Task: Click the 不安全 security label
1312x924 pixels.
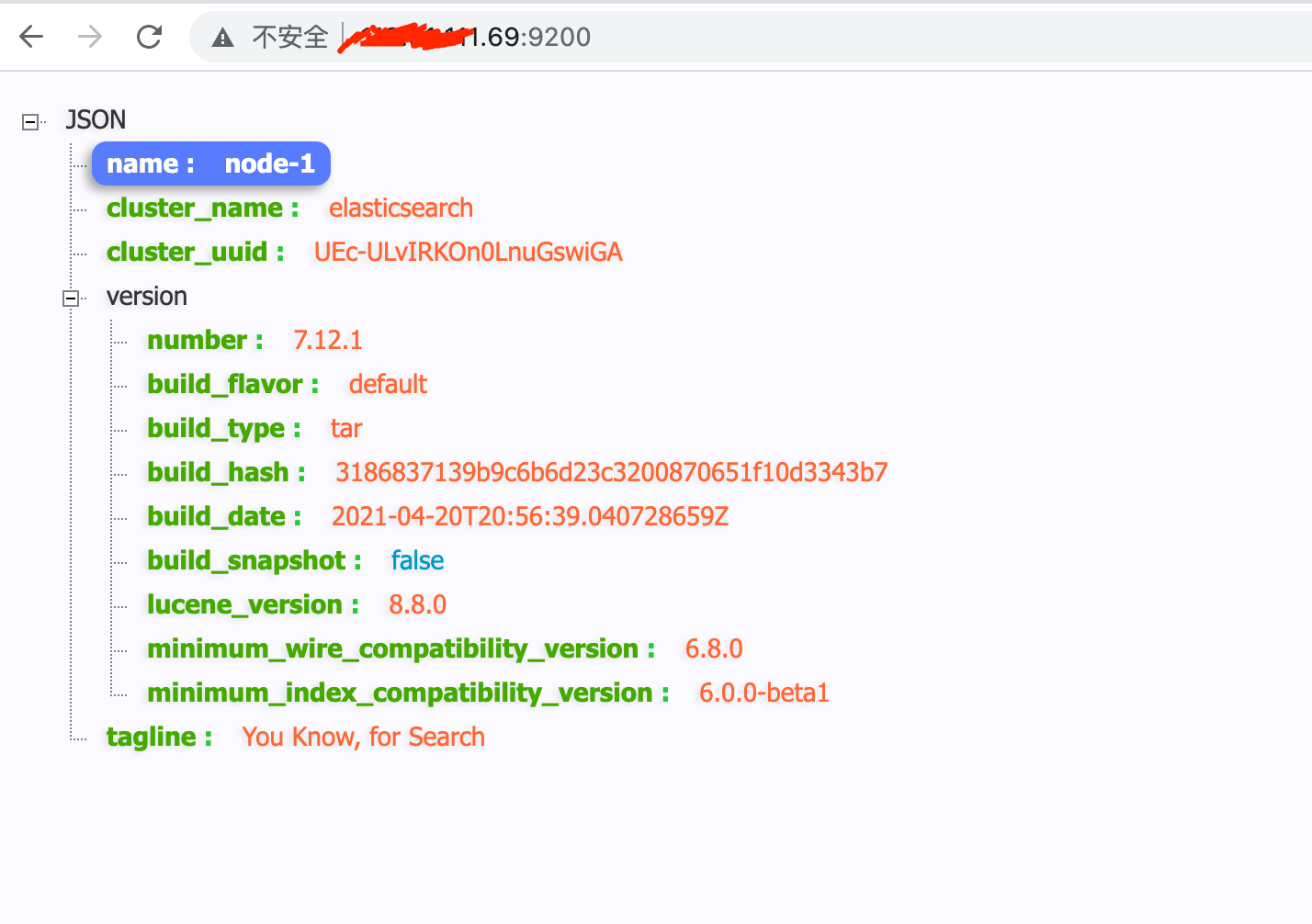Action: [x=290, y=37]
